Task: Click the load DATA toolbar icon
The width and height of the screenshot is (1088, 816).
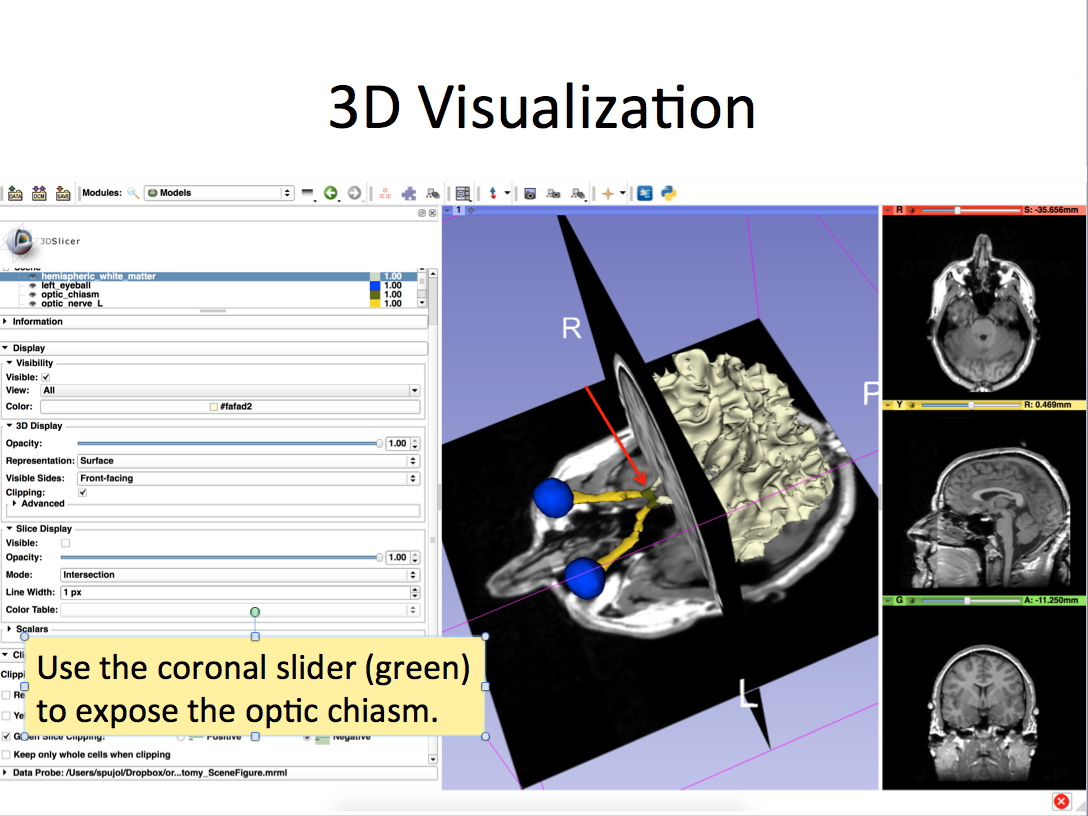Action: coord(15,194)
